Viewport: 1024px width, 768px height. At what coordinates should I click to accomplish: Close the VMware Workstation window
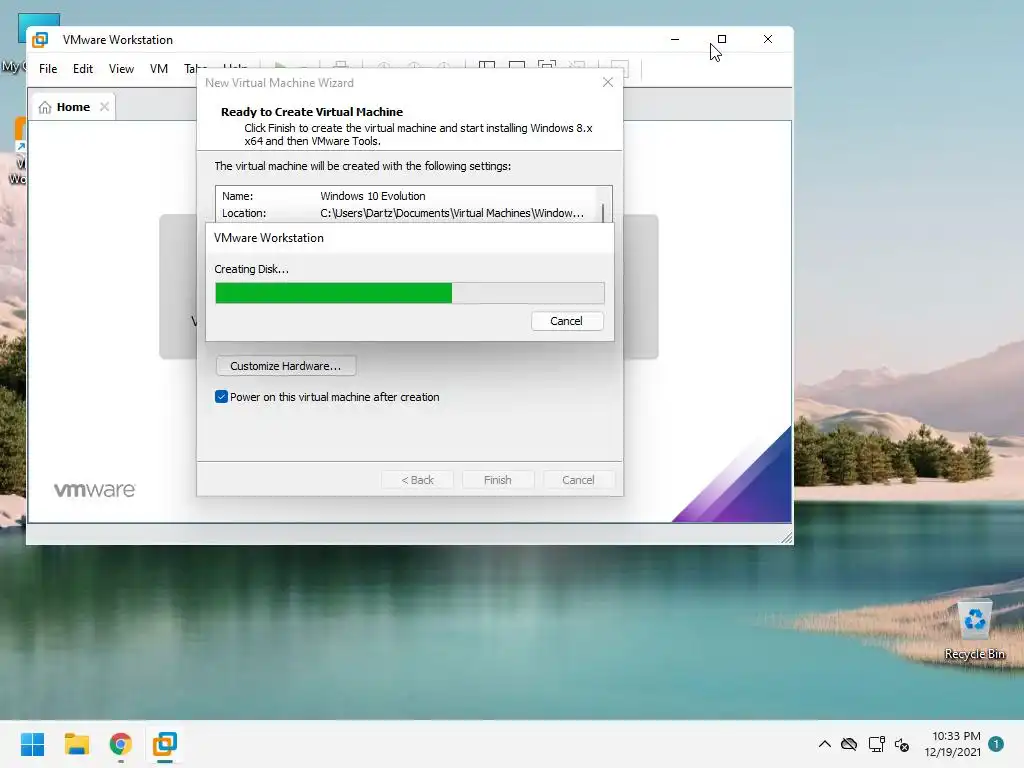[768, 39]
